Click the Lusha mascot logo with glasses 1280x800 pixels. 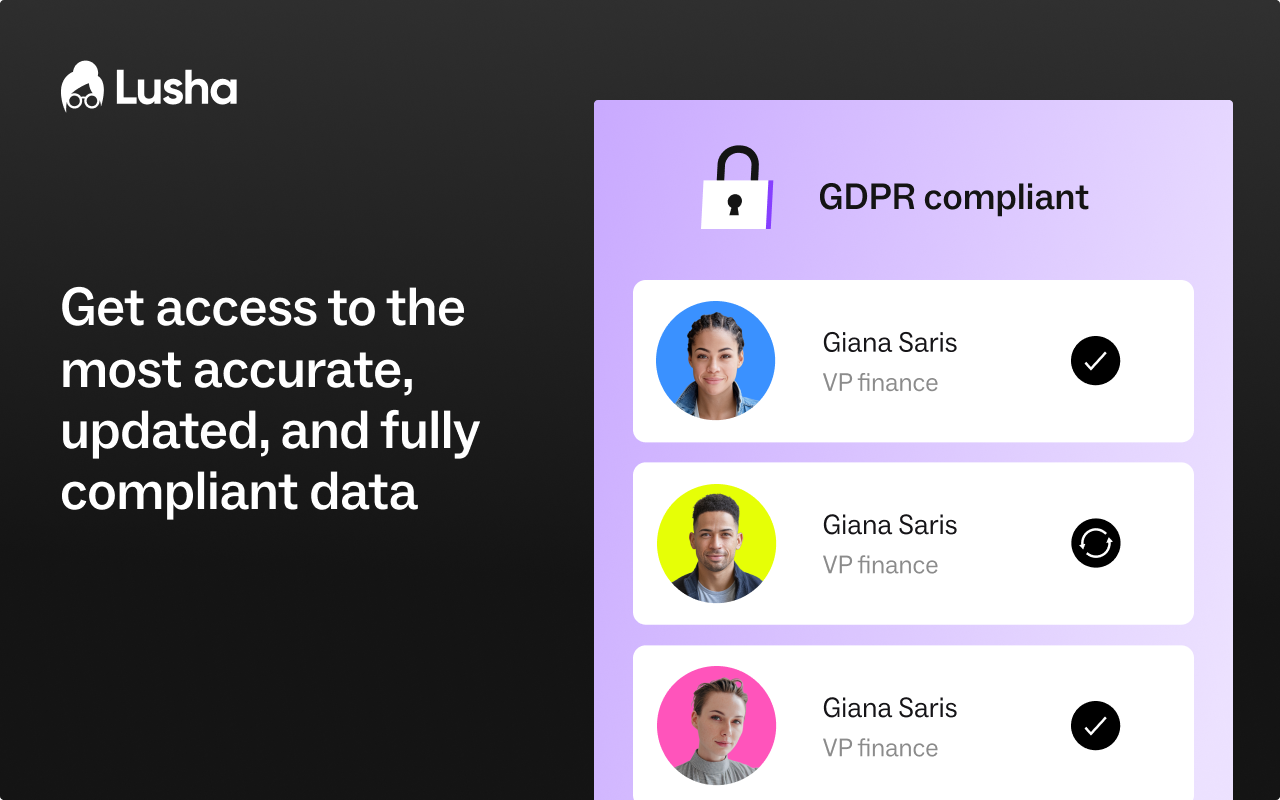coord(83,86)
